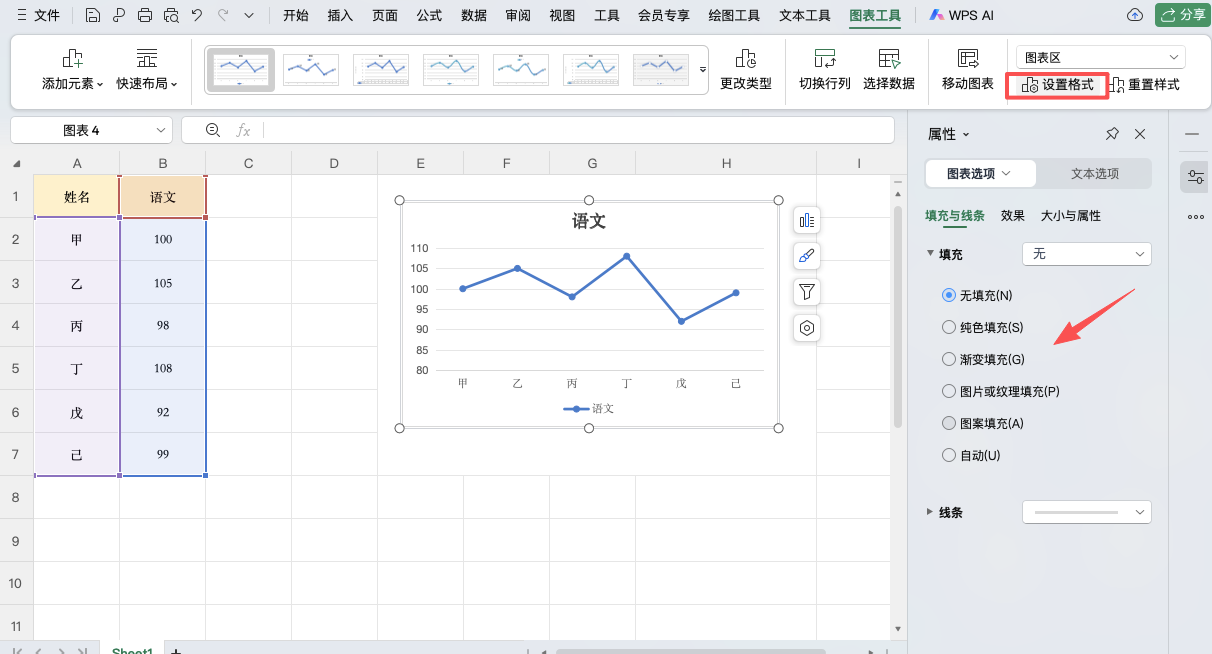
Task: Click the chart settings gear icon
Action: (806, 327)
